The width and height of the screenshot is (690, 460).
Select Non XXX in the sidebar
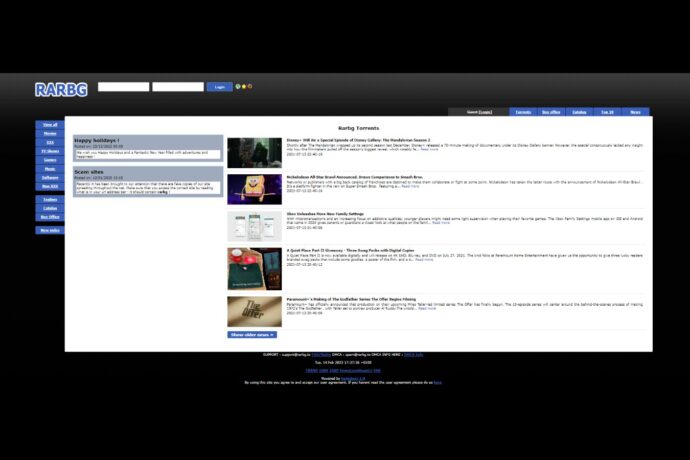tap(50, 186)
